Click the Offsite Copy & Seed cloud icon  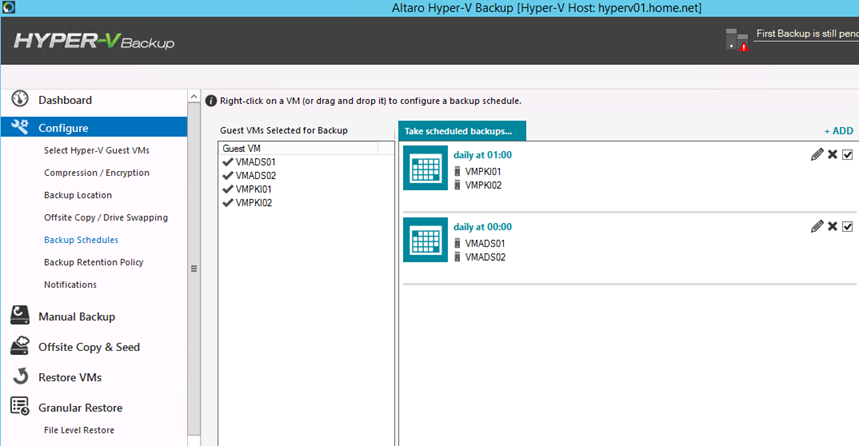click(20, 346)
